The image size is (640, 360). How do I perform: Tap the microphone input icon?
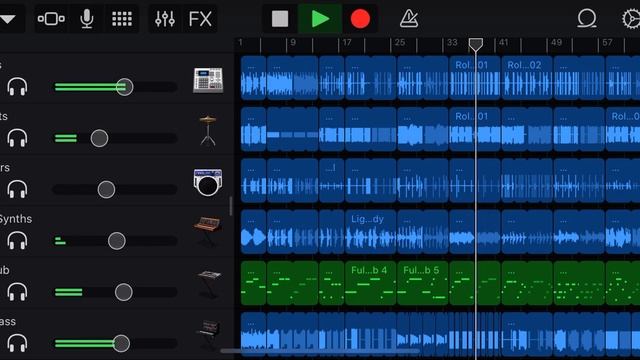click(87, 19)
